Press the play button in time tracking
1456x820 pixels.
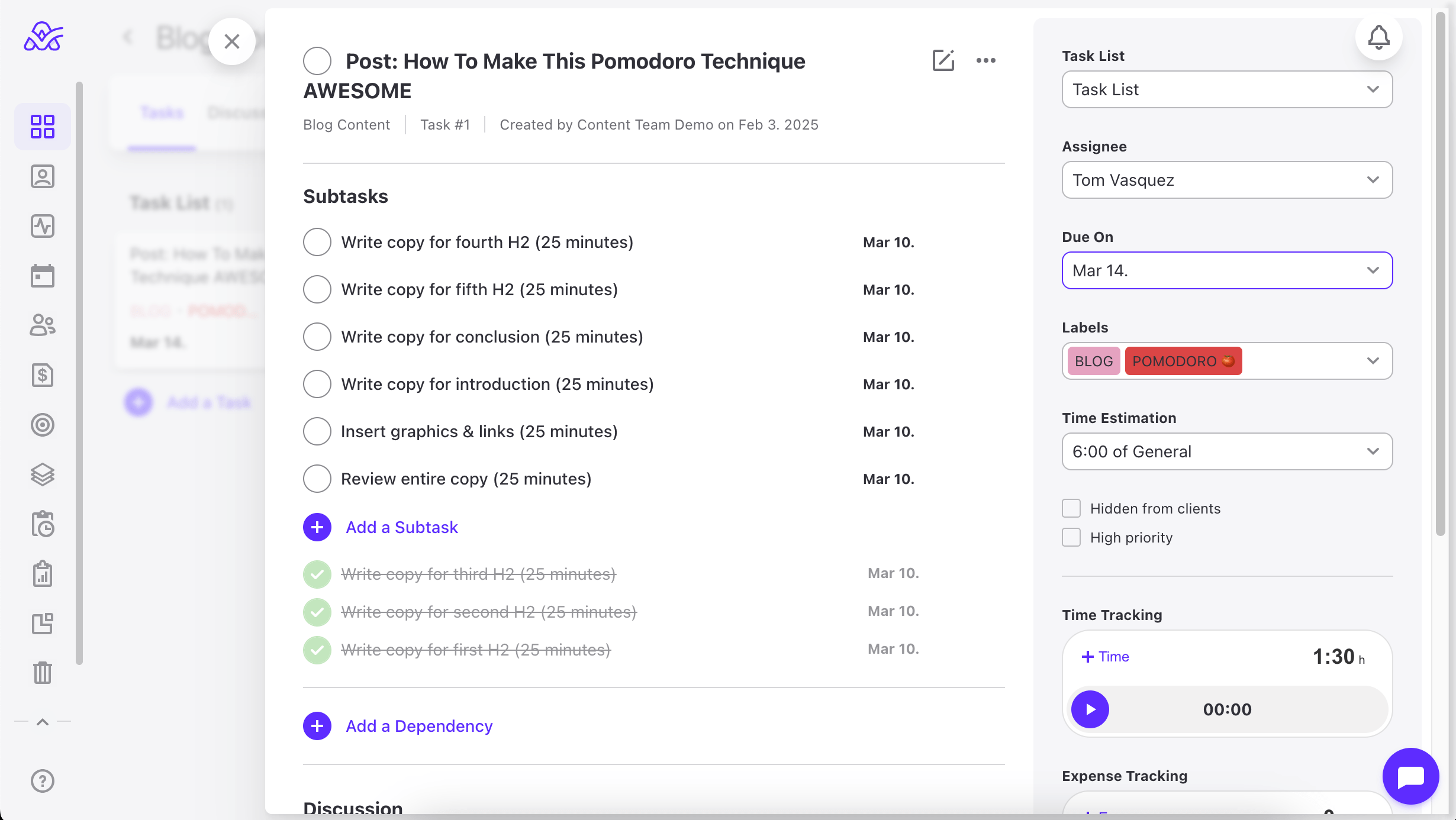(x=1090, y=709)
